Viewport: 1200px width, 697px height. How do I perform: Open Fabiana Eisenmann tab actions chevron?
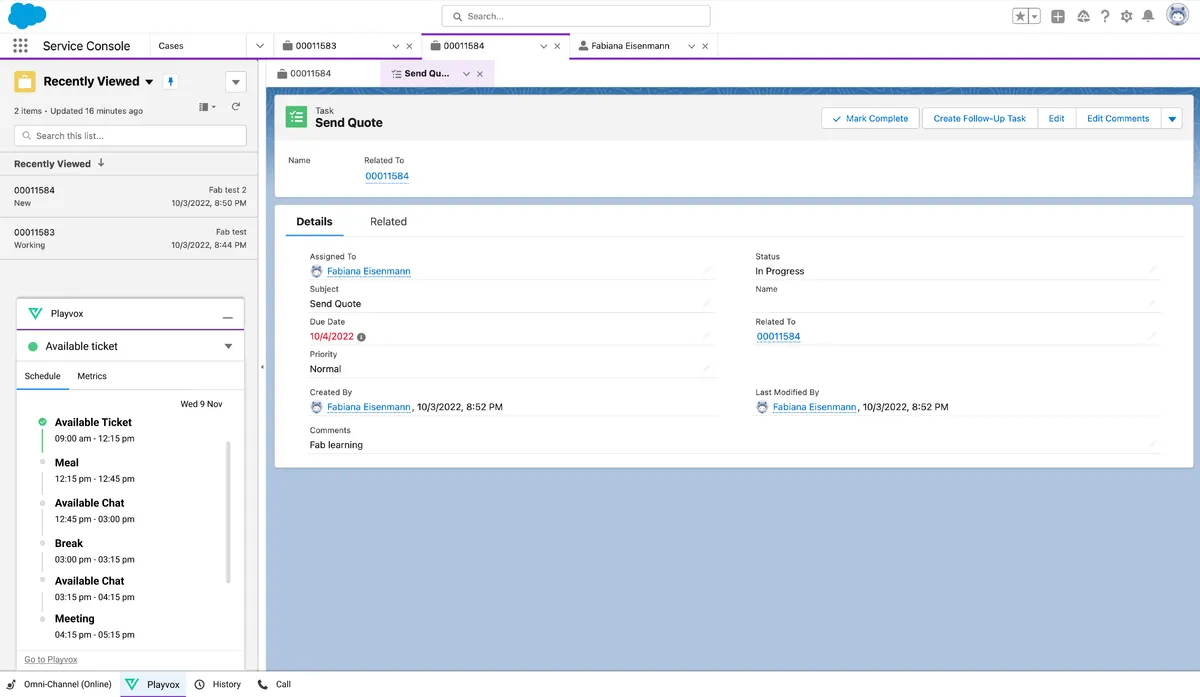tap(692, 46)
